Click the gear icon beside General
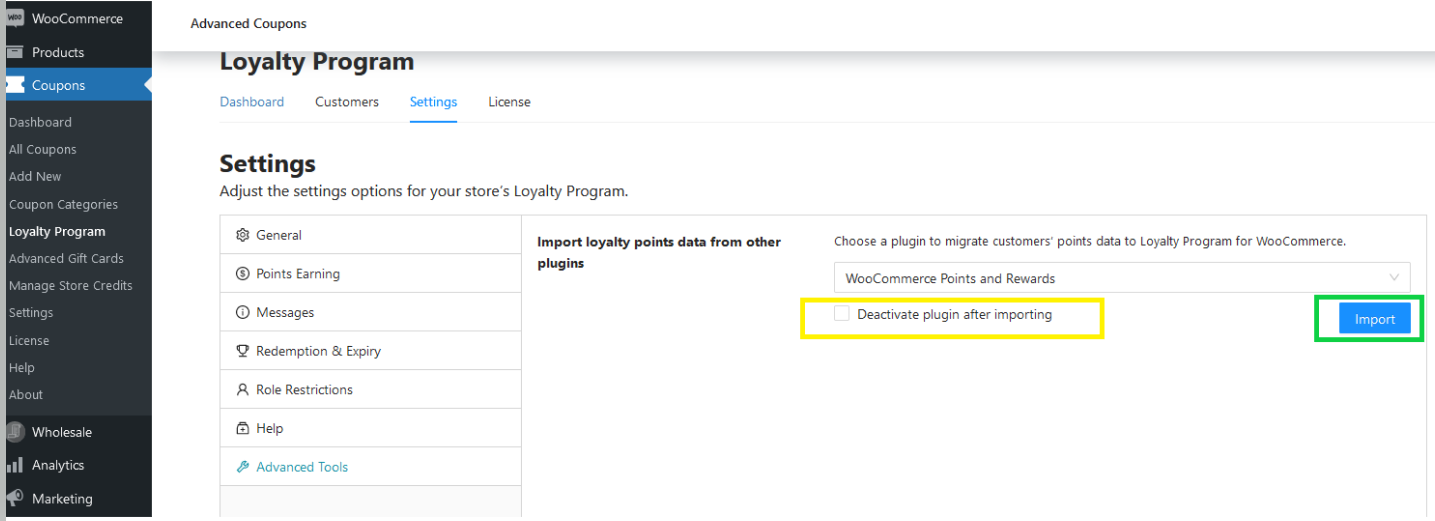The image size is (1435, 521). [x=242, y=235]
